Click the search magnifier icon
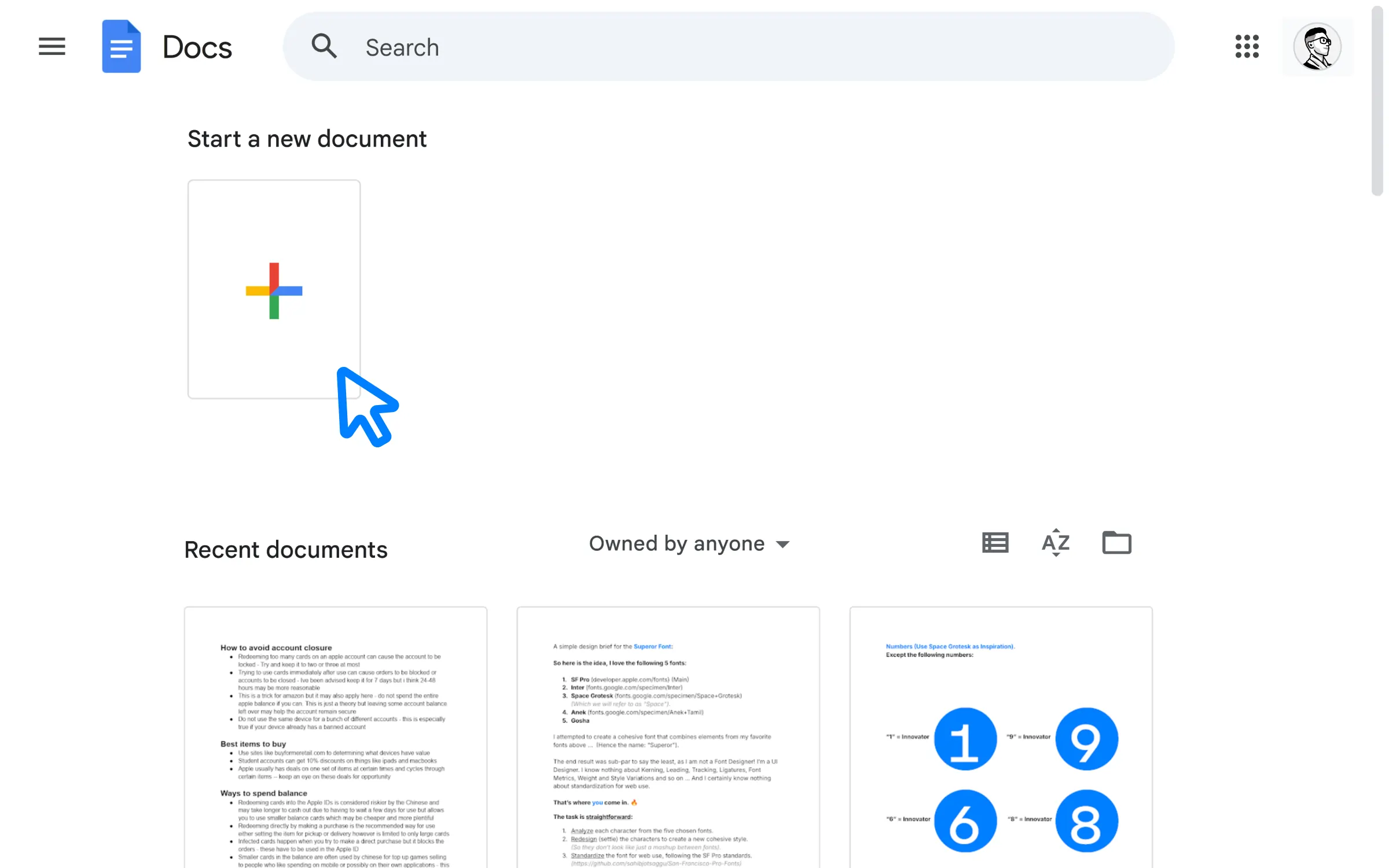 (324, 46)
